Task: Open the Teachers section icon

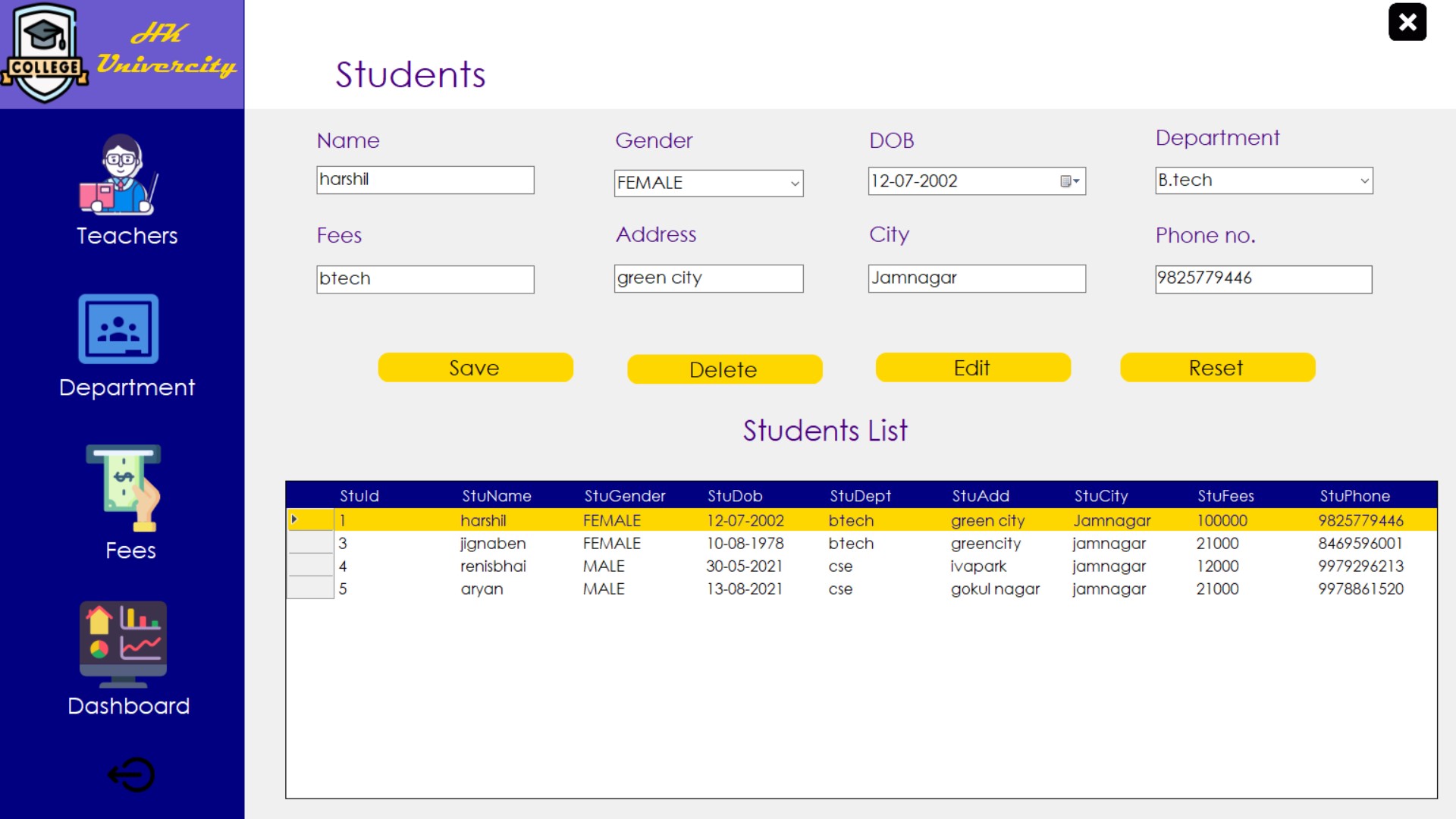Action: pos(119,175)
